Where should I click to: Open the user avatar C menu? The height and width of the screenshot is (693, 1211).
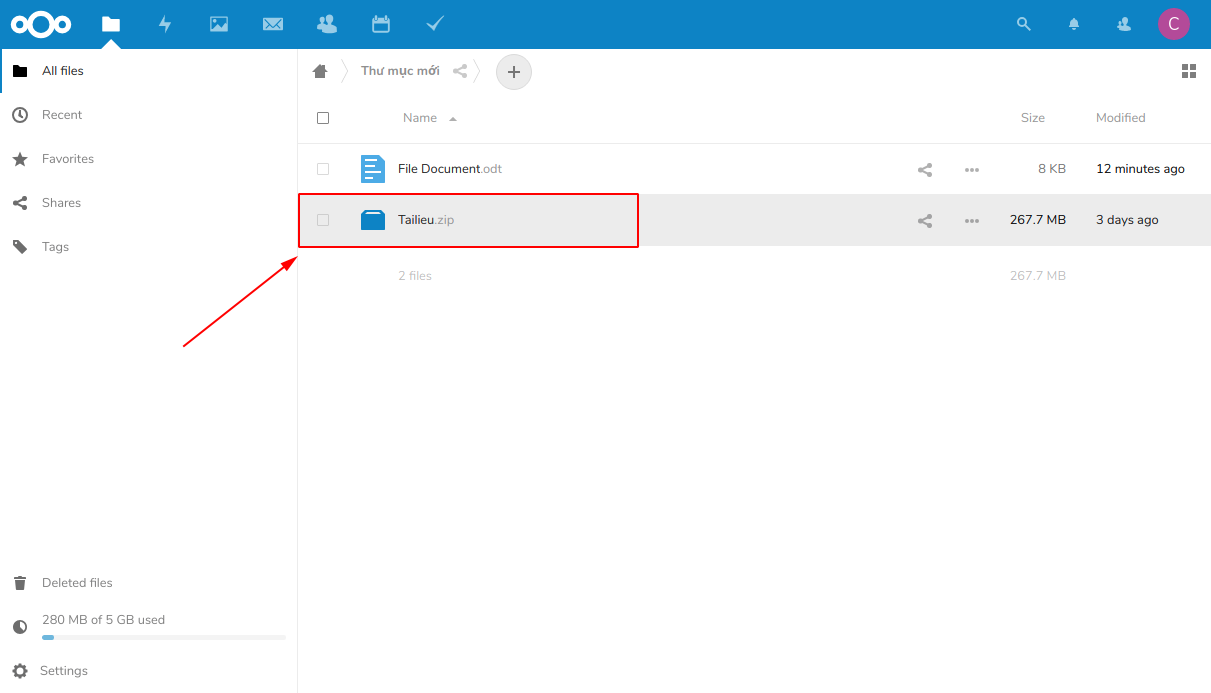tap(1174, 24)
